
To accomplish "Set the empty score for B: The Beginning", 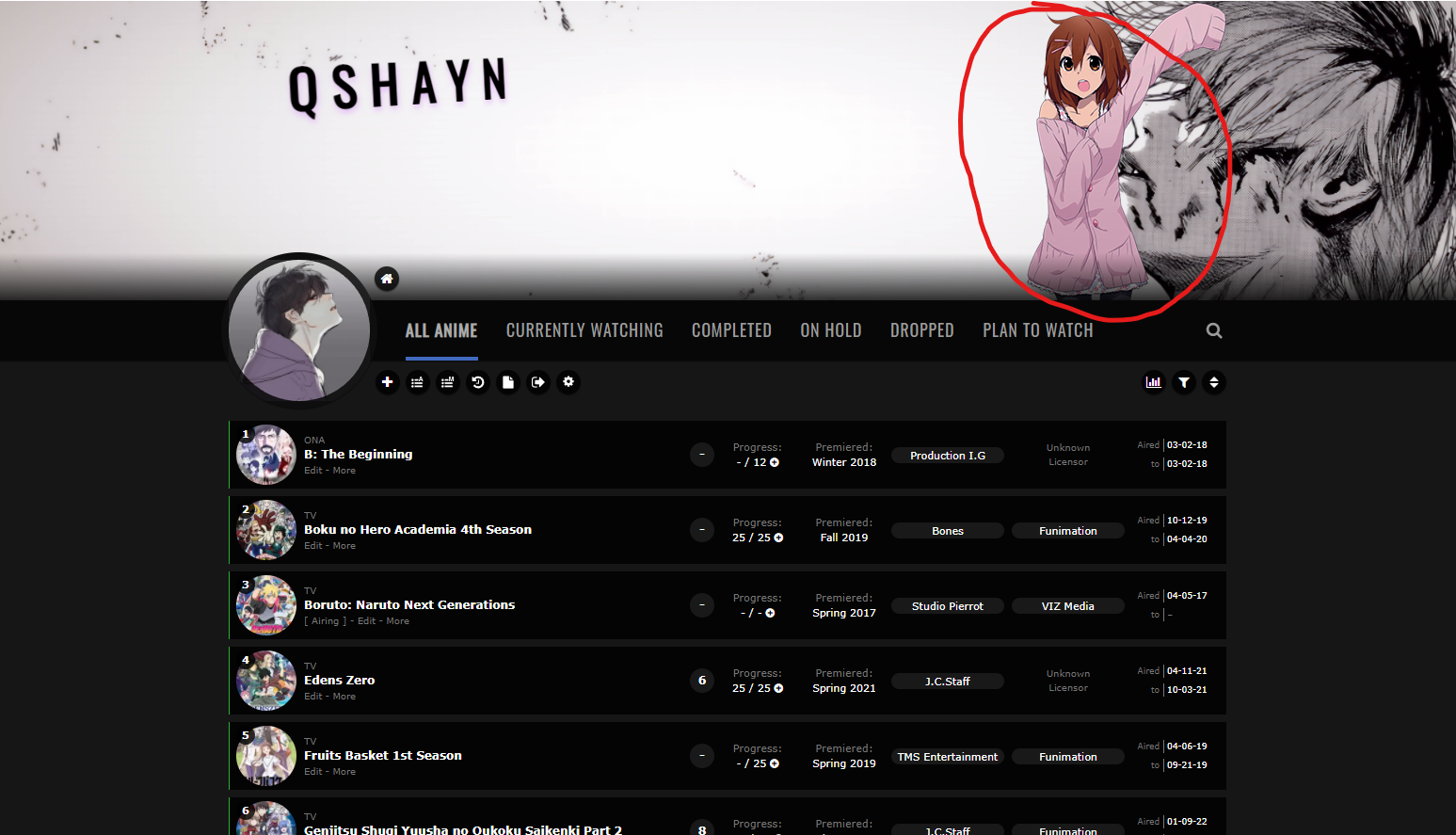I will click(x=702, y=455).
